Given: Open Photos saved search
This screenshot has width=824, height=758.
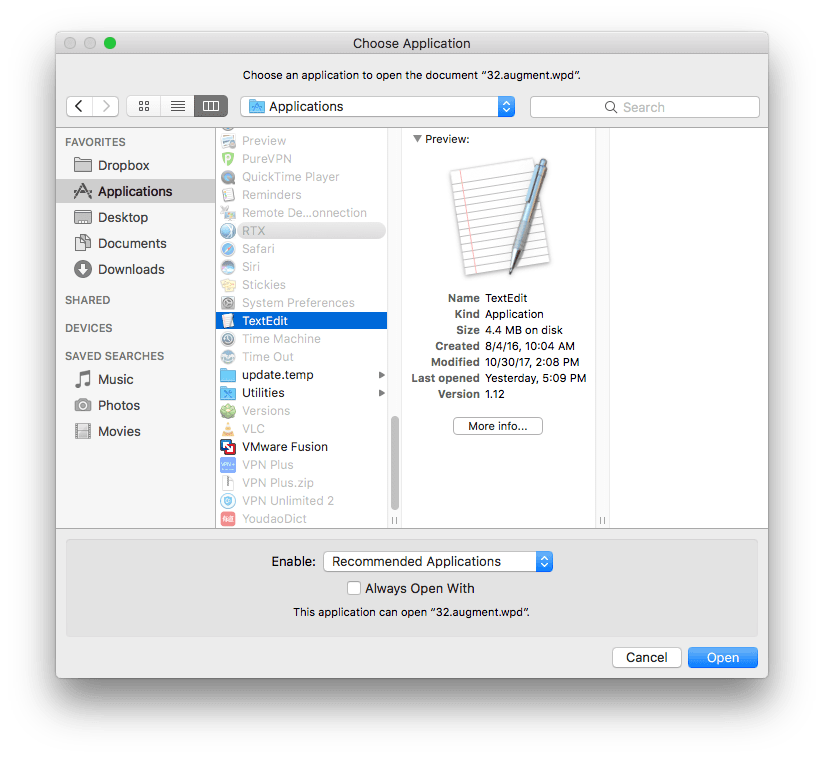Looking at the screenshot, I should 136,405.
